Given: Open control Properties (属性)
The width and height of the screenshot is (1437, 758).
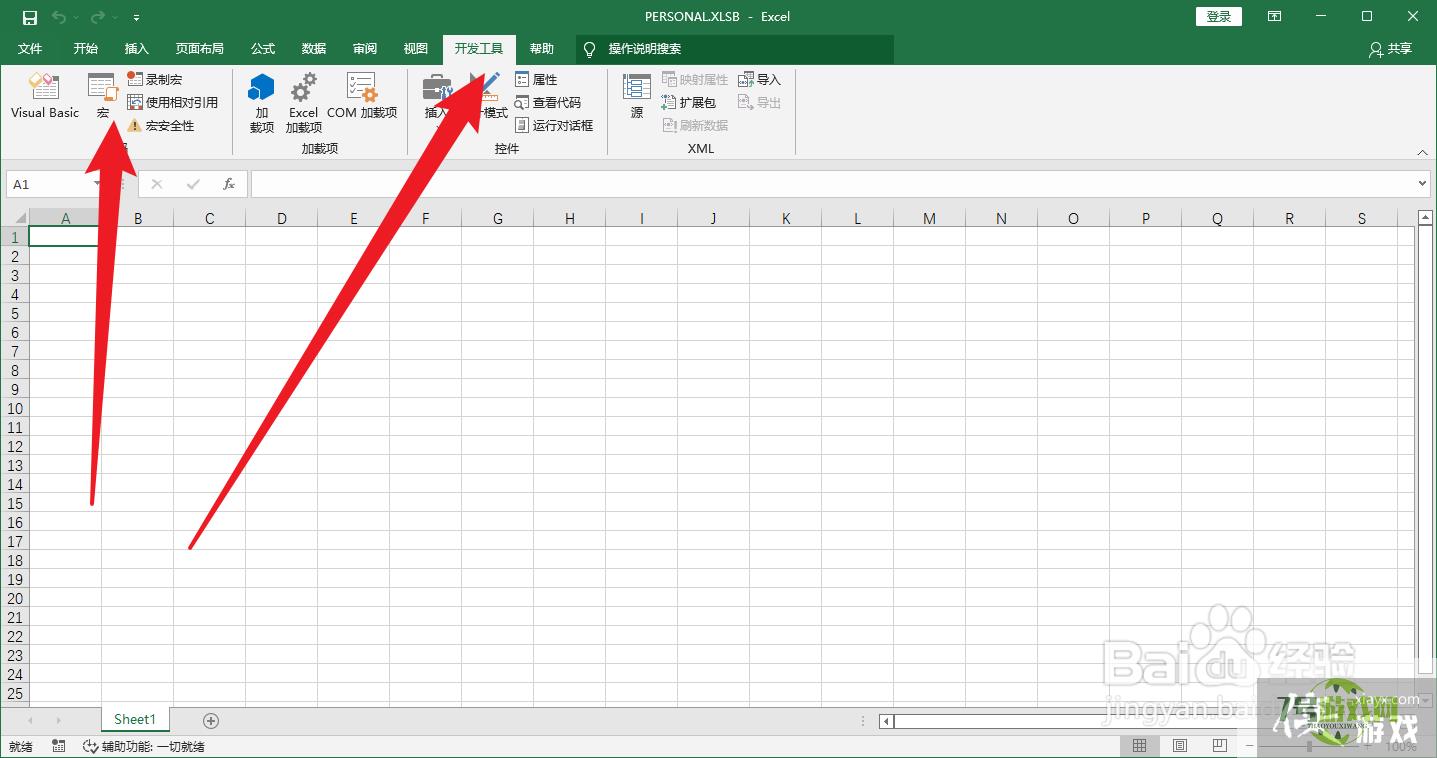Looking at the screenshot, I should [537, 79].
